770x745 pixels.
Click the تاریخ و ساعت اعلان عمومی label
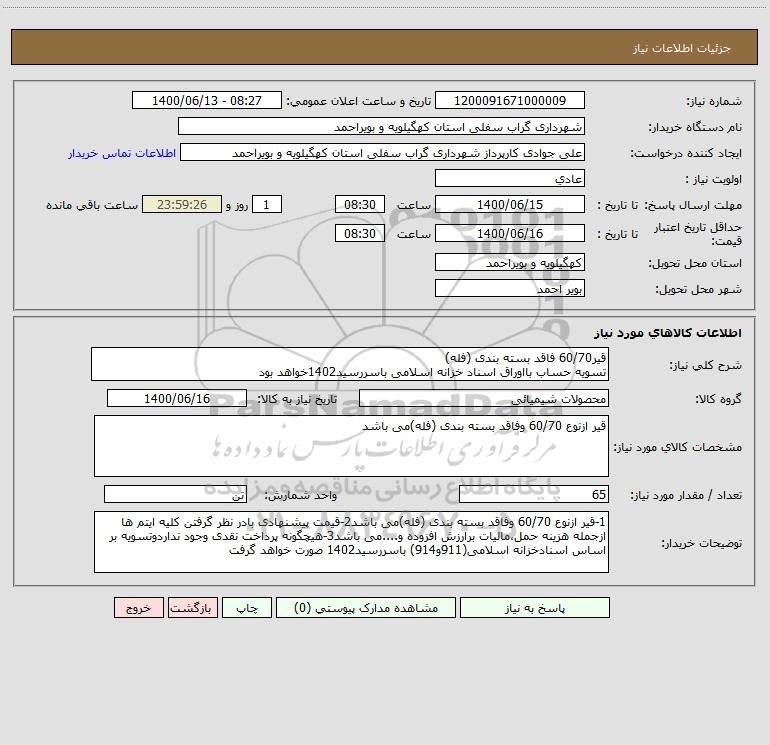click(x=358, y=101)
